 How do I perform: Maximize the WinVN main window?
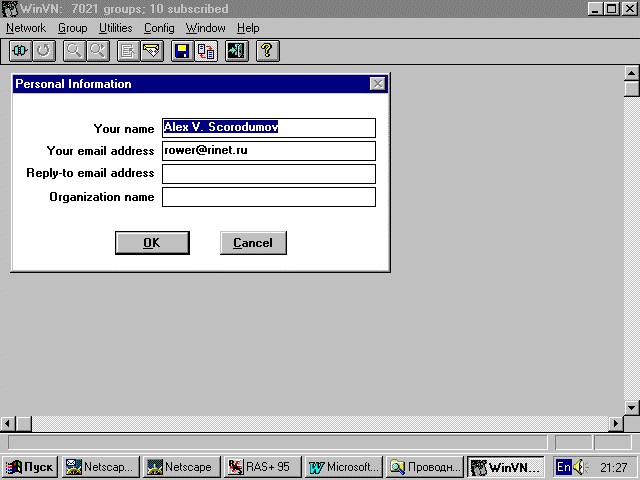pos(611,9)
